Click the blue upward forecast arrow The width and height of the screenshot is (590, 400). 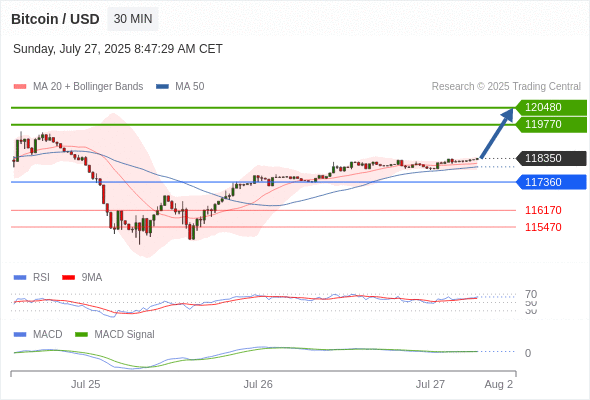click(497, 133)
